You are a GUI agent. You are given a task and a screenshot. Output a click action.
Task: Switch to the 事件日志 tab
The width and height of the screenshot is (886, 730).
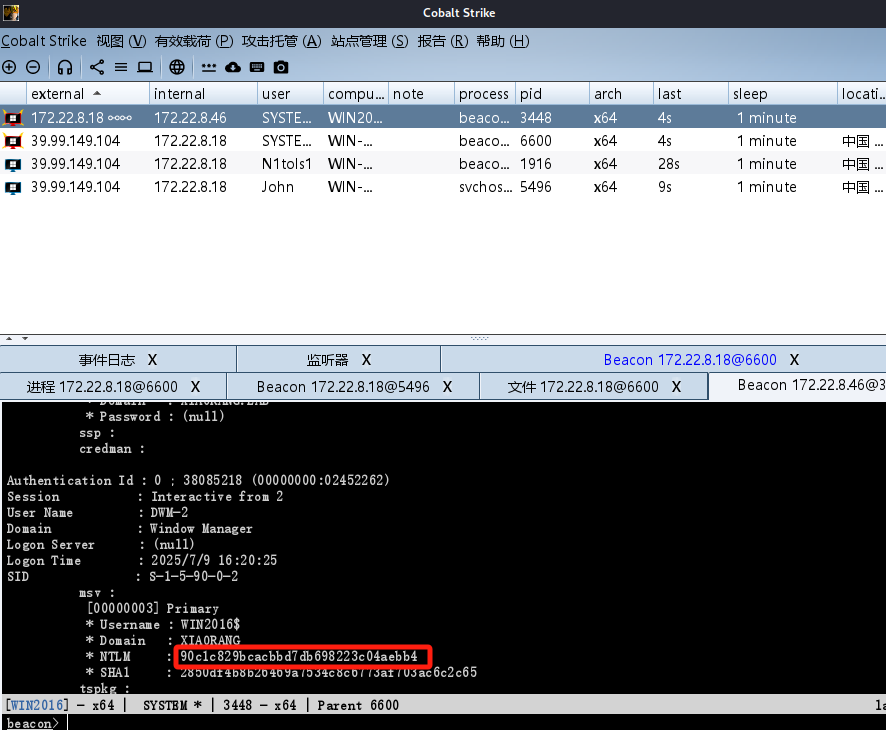[106, 360]
